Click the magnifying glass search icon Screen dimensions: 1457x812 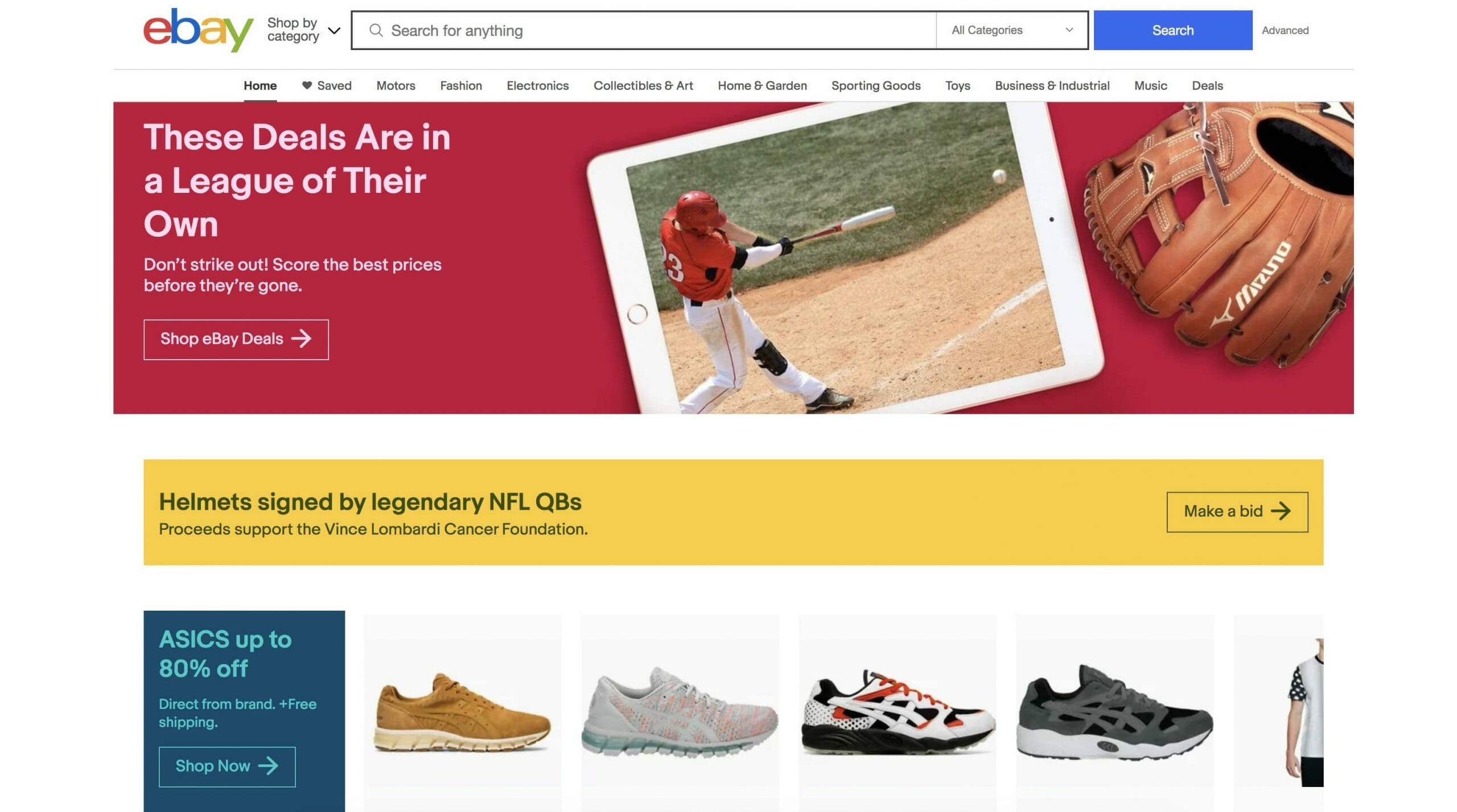(x=376, y=30)
